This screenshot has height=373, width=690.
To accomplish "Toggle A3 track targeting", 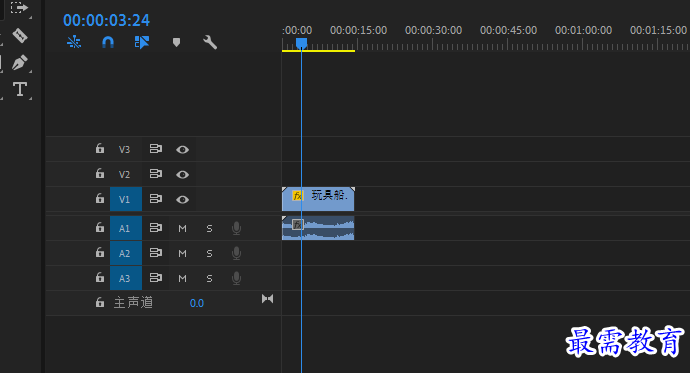I will (126, 278).
